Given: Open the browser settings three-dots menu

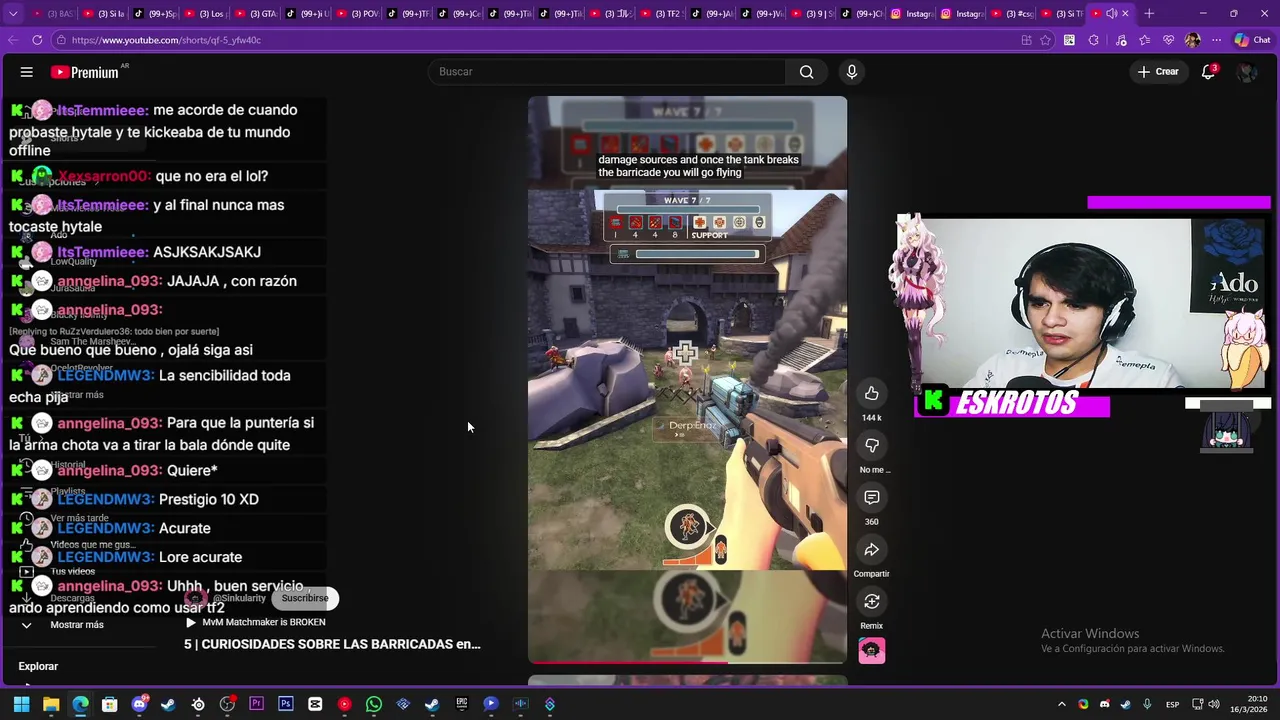Looking at the screenshot, I should click(x=1216, y=40).
